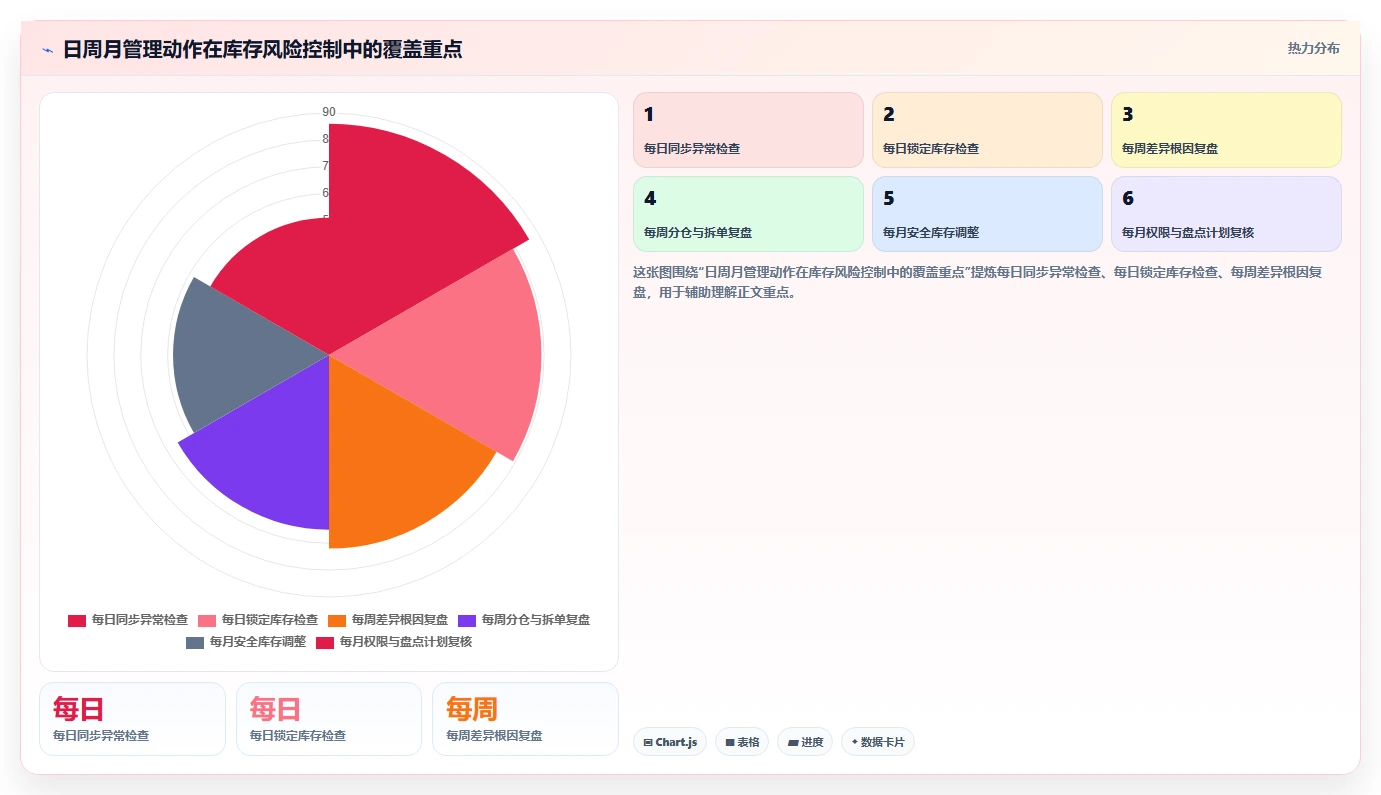Toggle legend entry 每月安全库存调整
This screenshot has width=1381, height=795.
coord(246,642)
